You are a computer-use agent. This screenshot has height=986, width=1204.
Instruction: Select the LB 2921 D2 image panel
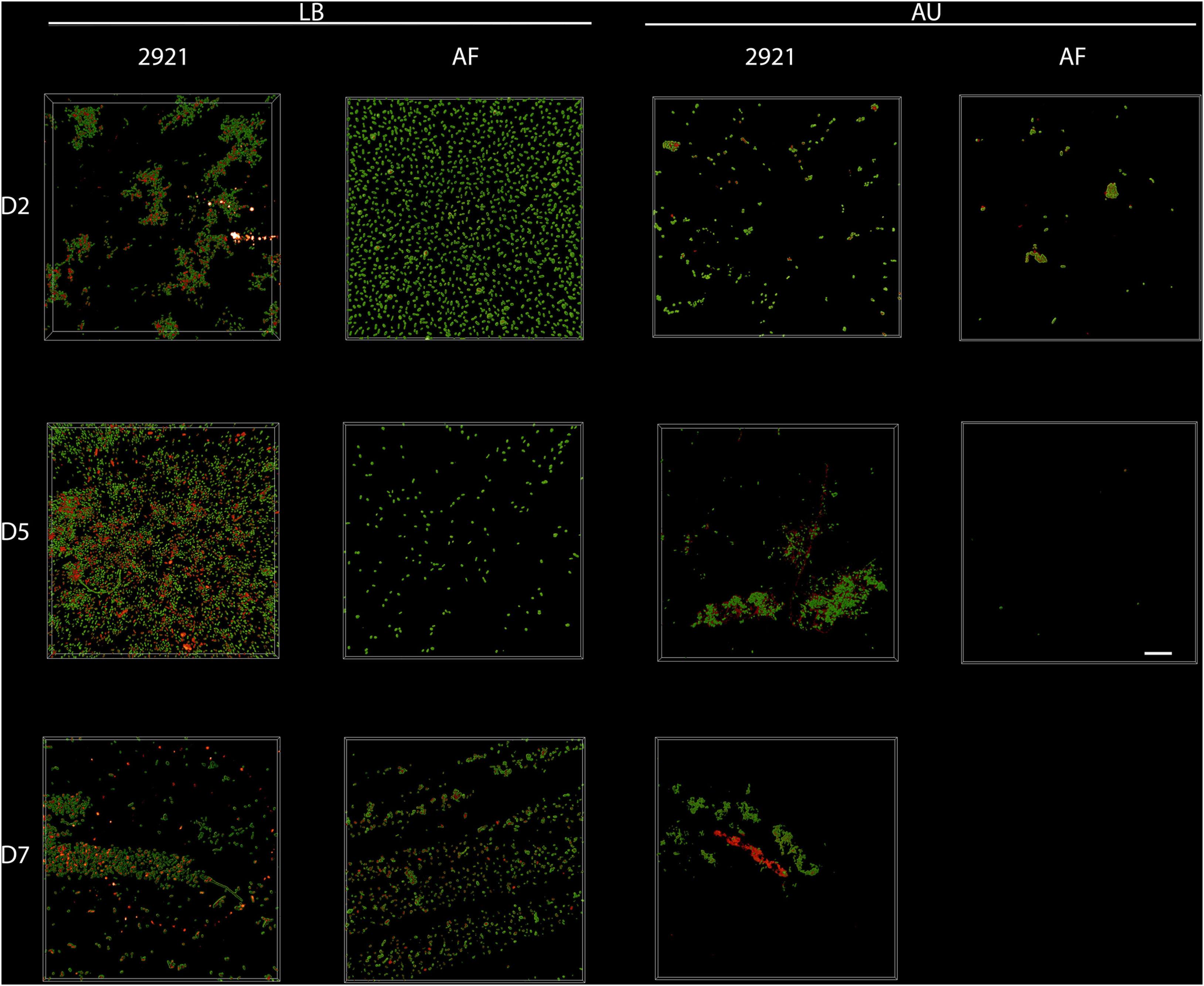coord(163,217)
